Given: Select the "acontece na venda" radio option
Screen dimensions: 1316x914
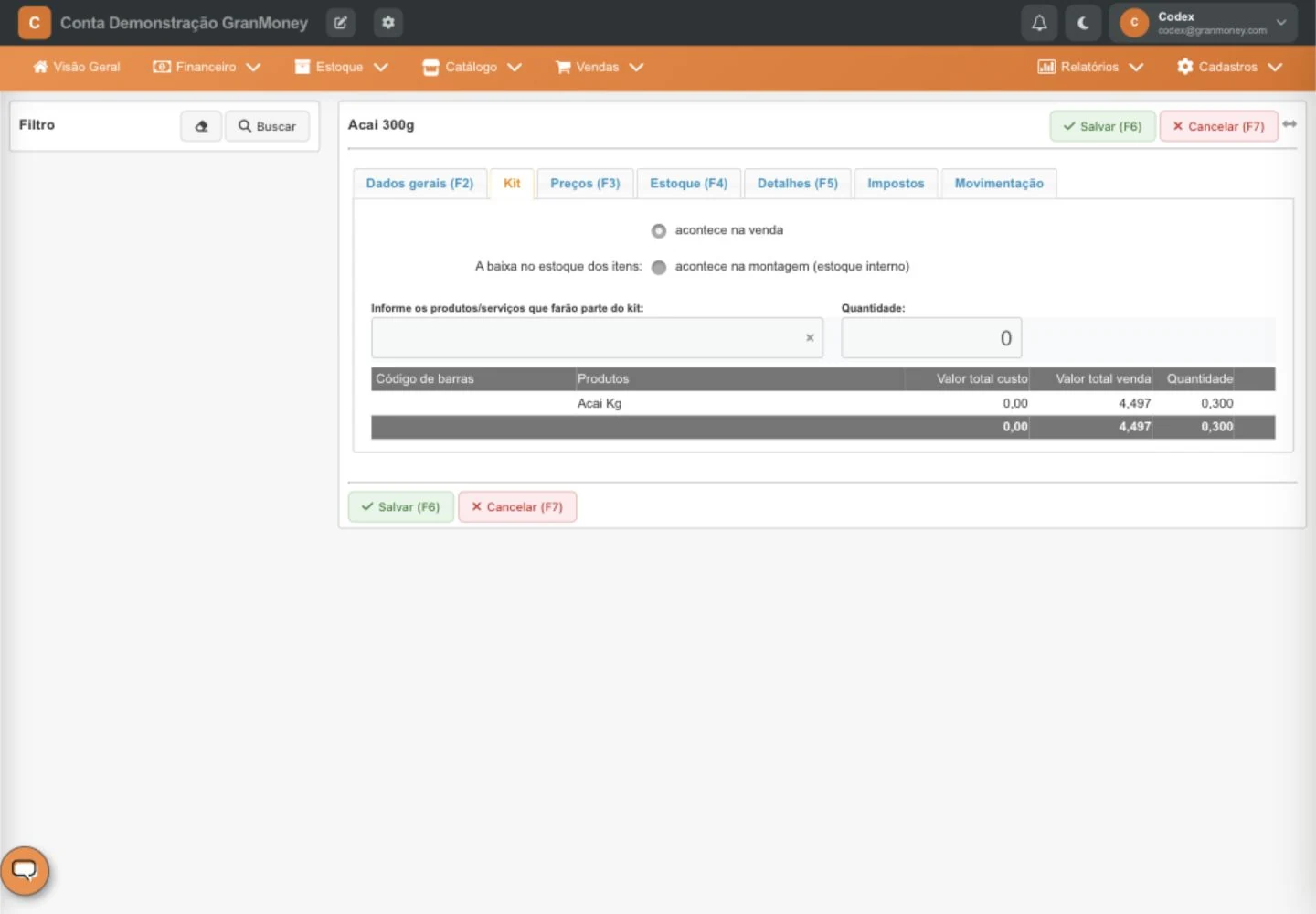Looking at the screenshot, I should [658, 231].
